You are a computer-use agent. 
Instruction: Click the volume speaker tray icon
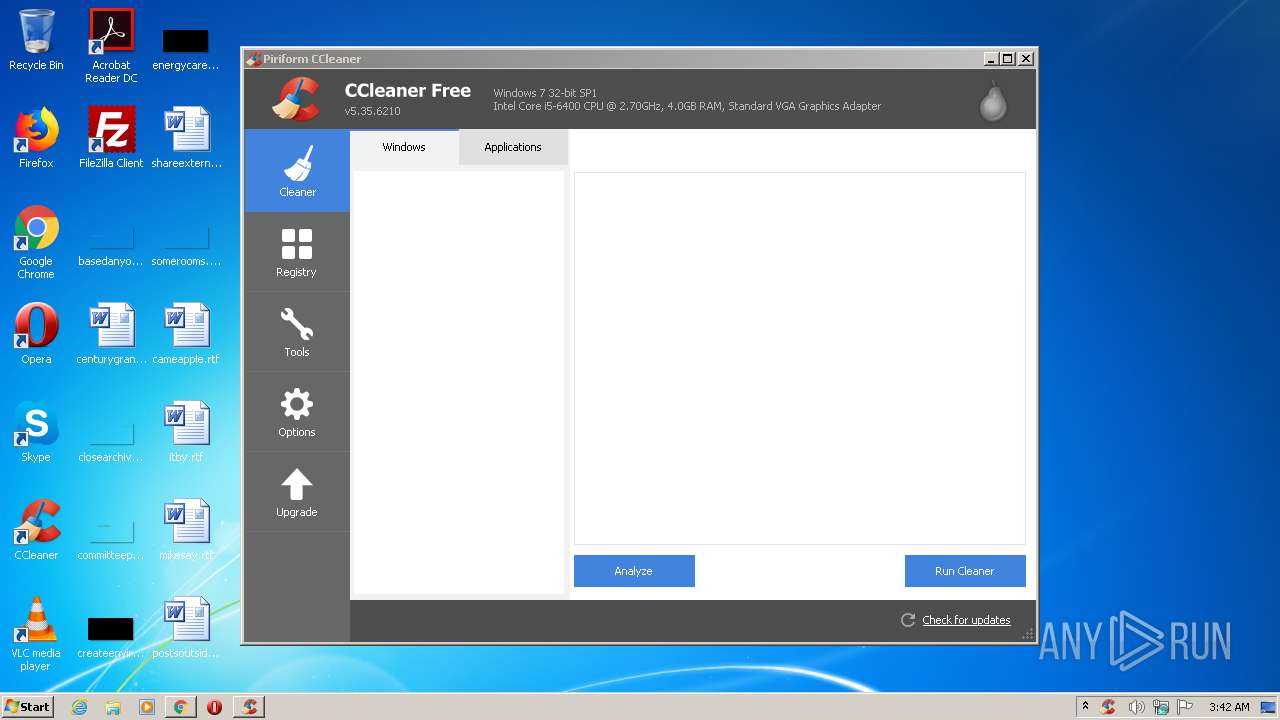[1135, 707]
